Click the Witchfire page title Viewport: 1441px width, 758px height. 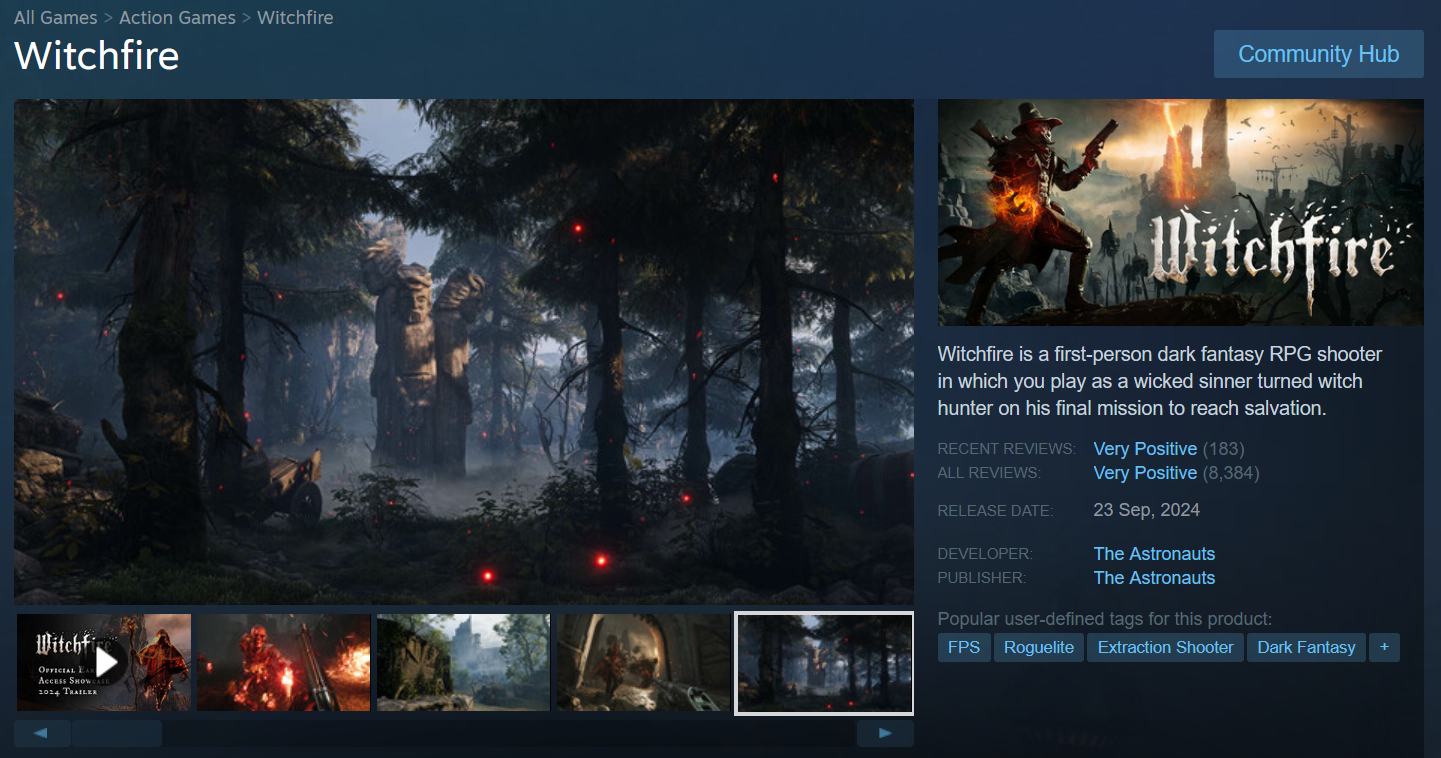97,56
